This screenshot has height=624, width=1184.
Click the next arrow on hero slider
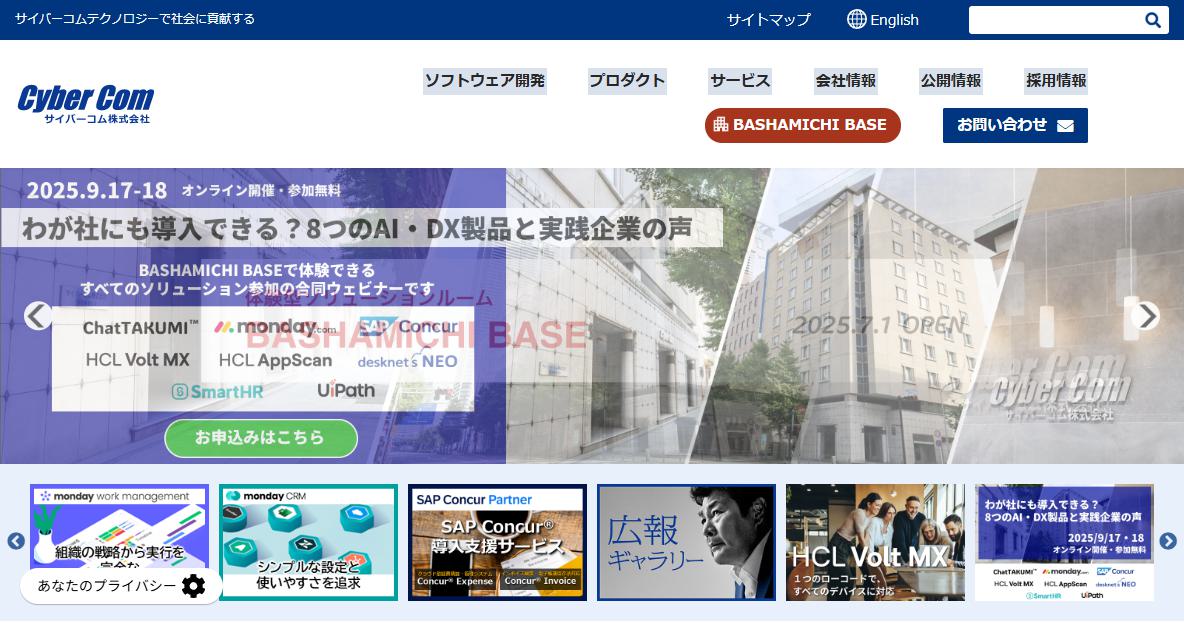point(1145,316)
